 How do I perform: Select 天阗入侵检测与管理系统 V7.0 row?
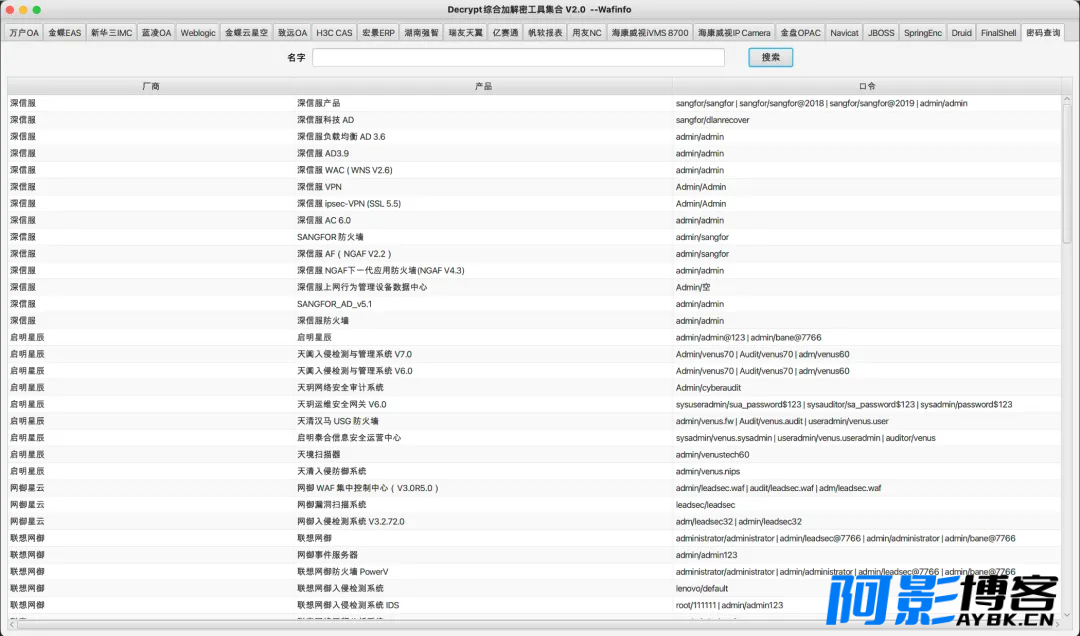pos(534,354)
